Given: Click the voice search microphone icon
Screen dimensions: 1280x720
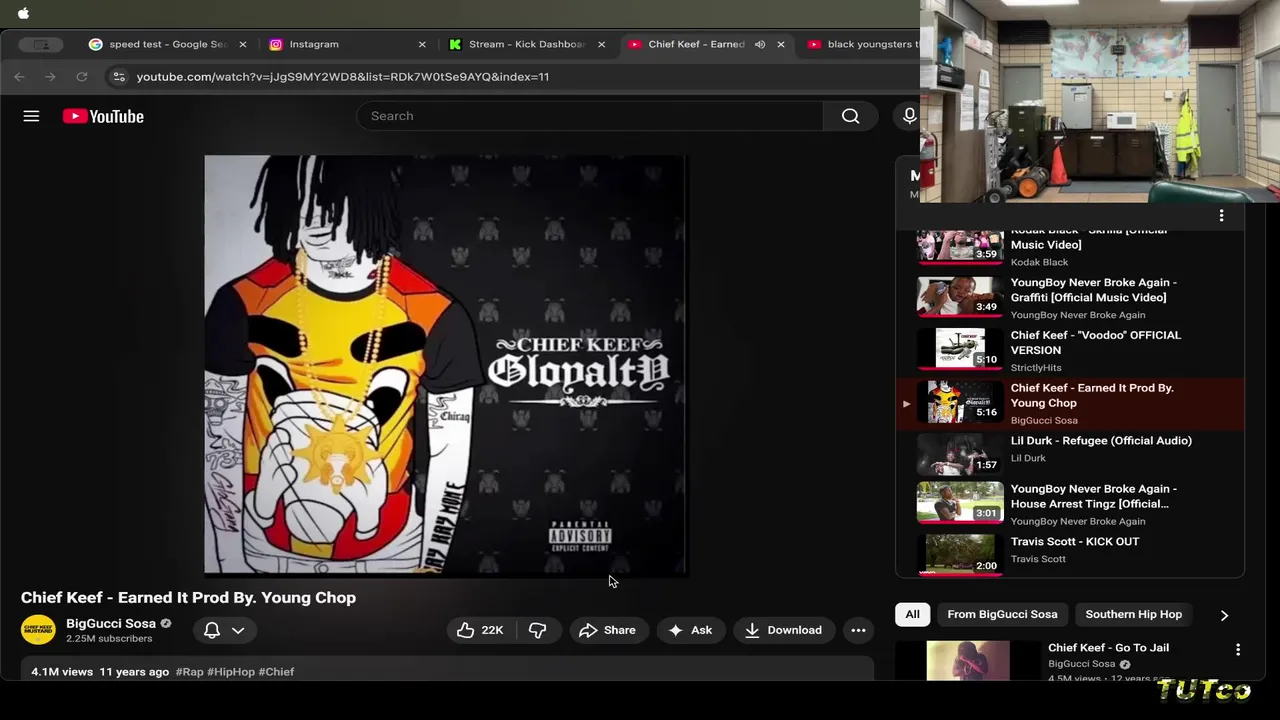Looking at the screenshot, I should pos(909,116).
